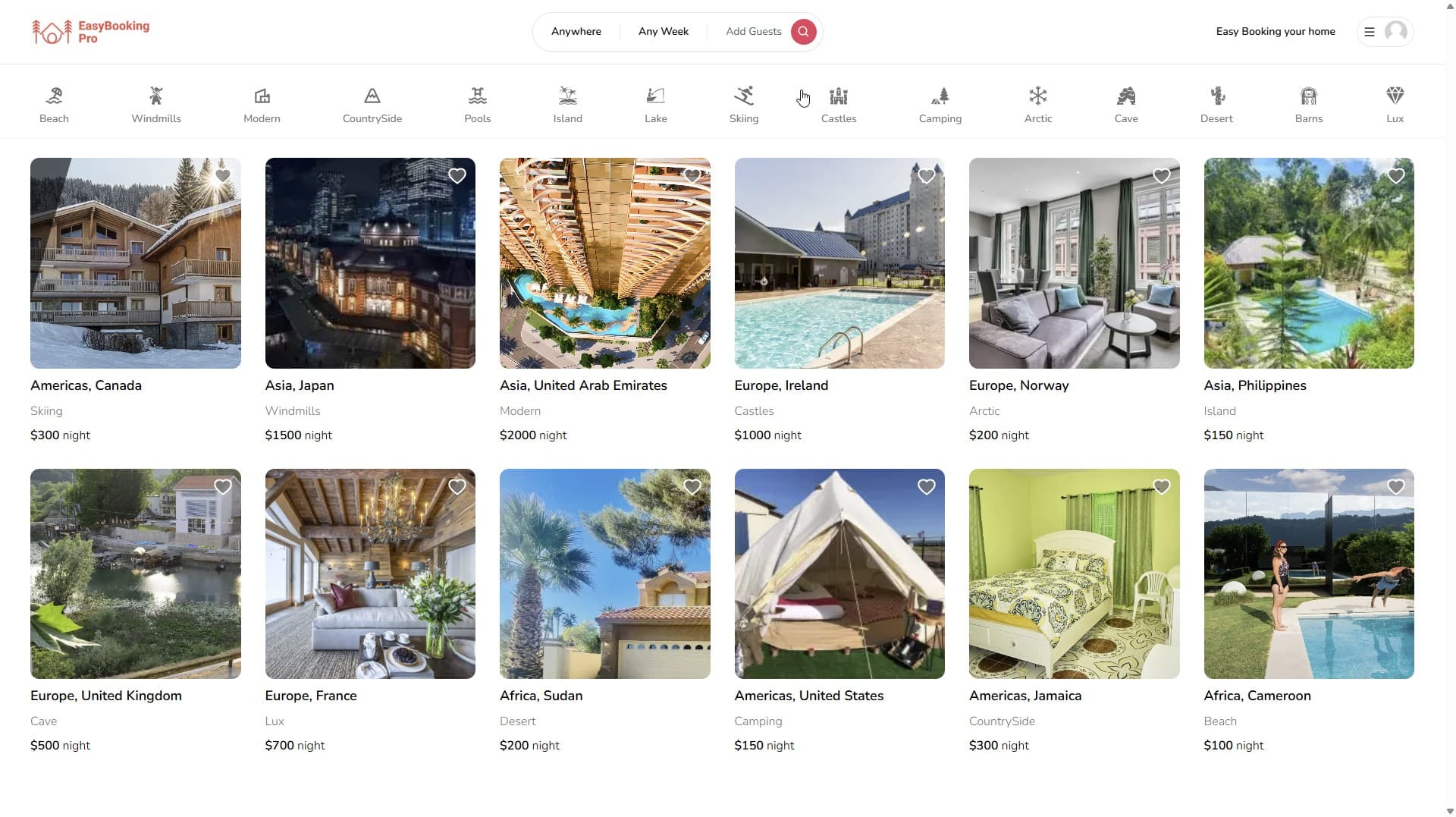The image size is (1456, 817).
Task: Favorite the Asia, United Arab Emirates listing
Action: coord(692,176)
